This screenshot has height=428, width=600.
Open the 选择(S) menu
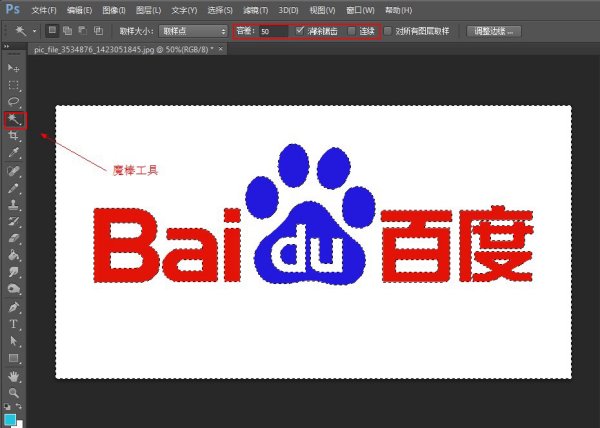(220, 10)
